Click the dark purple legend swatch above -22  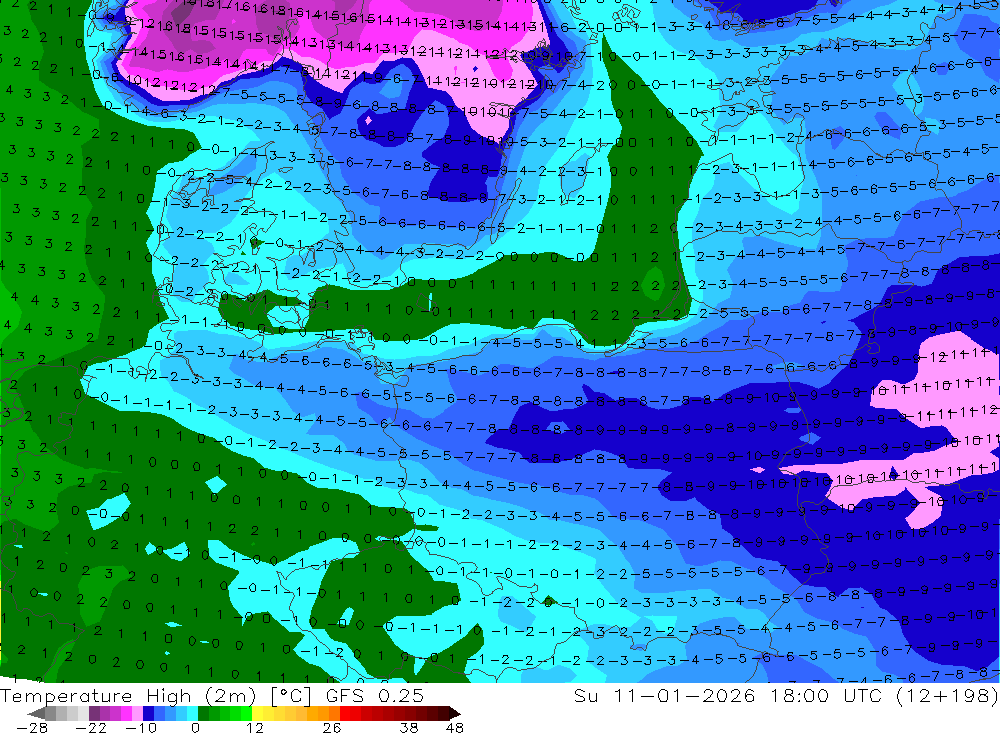point(94,713)
